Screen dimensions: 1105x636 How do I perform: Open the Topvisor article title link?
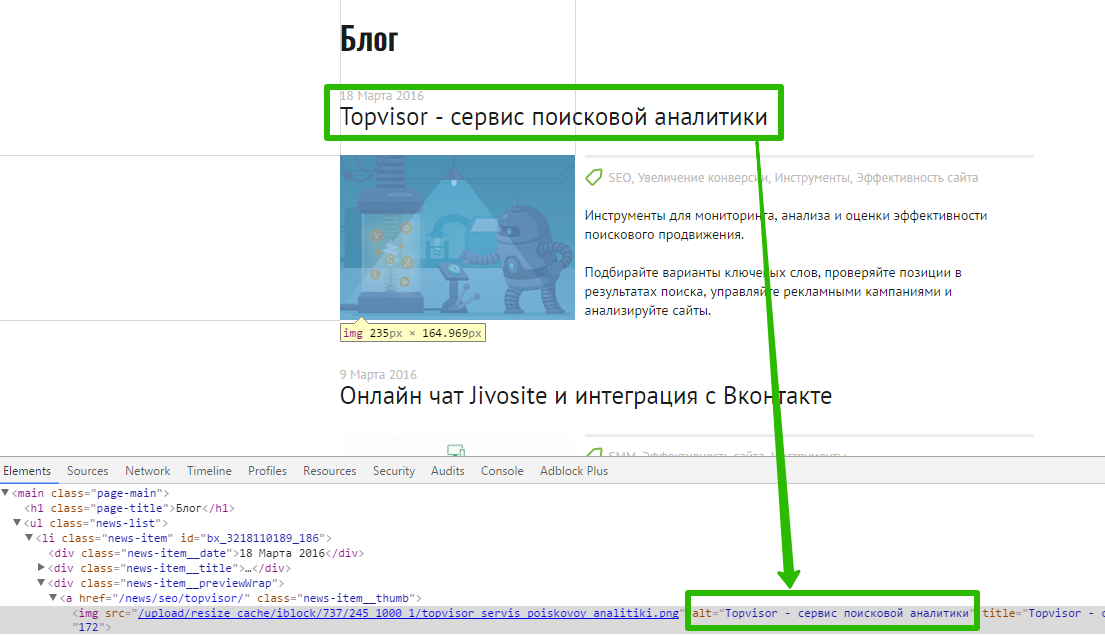pyautogui.click(x=553, y=117)
